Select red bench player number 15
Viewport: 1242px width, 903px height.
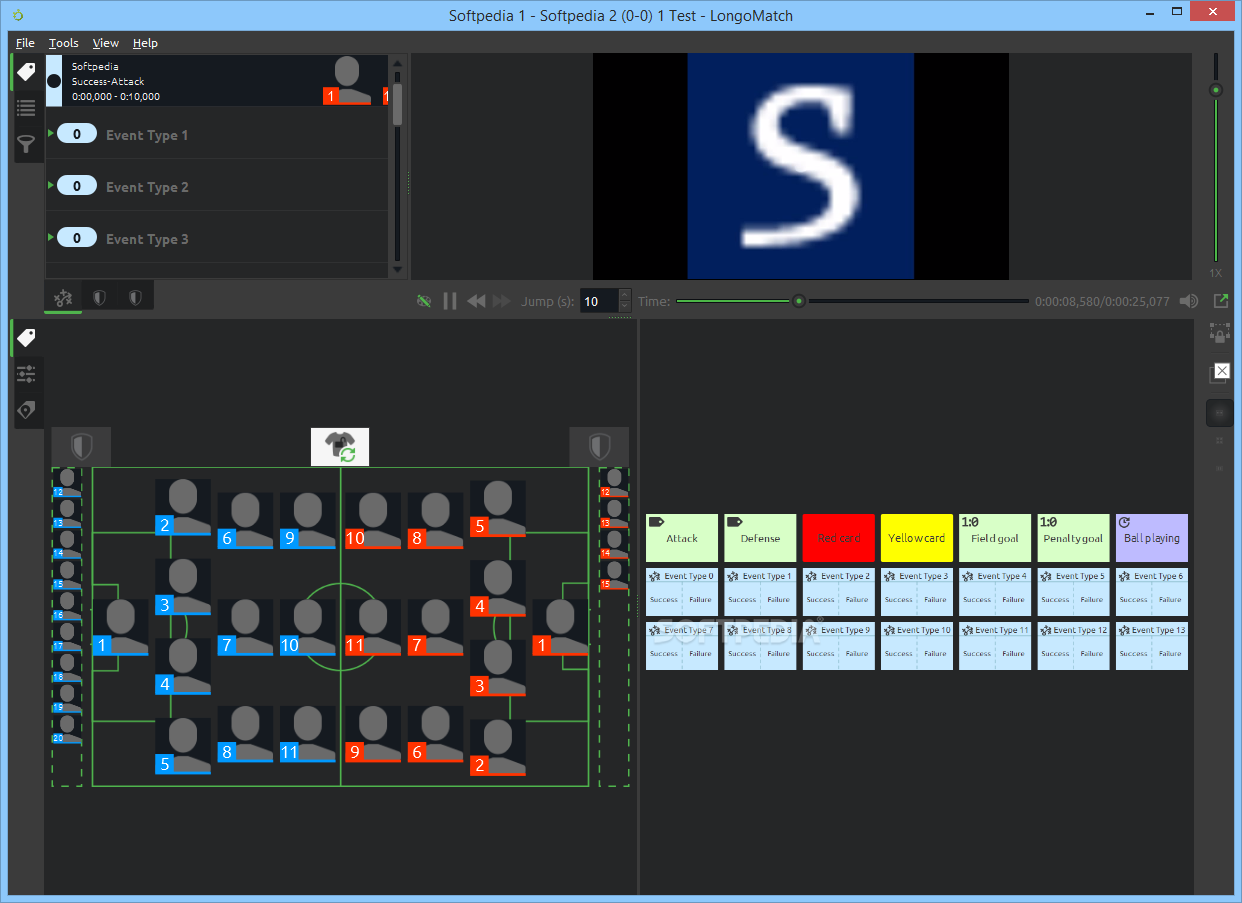coord(613,575)
